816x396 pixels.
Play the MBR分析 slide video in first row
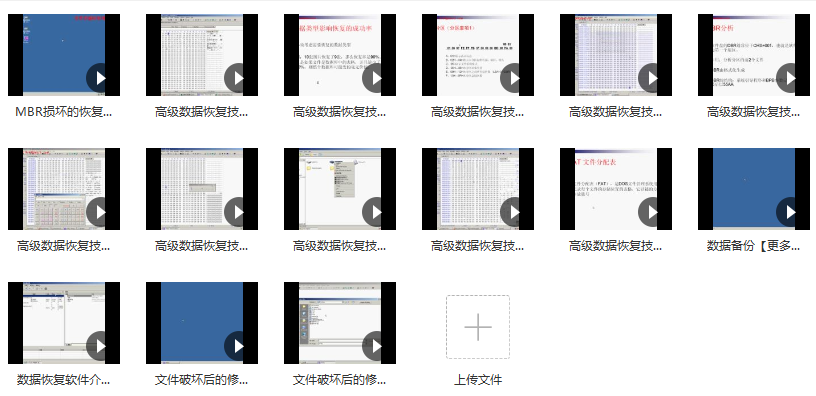click(x=790, y=78)
